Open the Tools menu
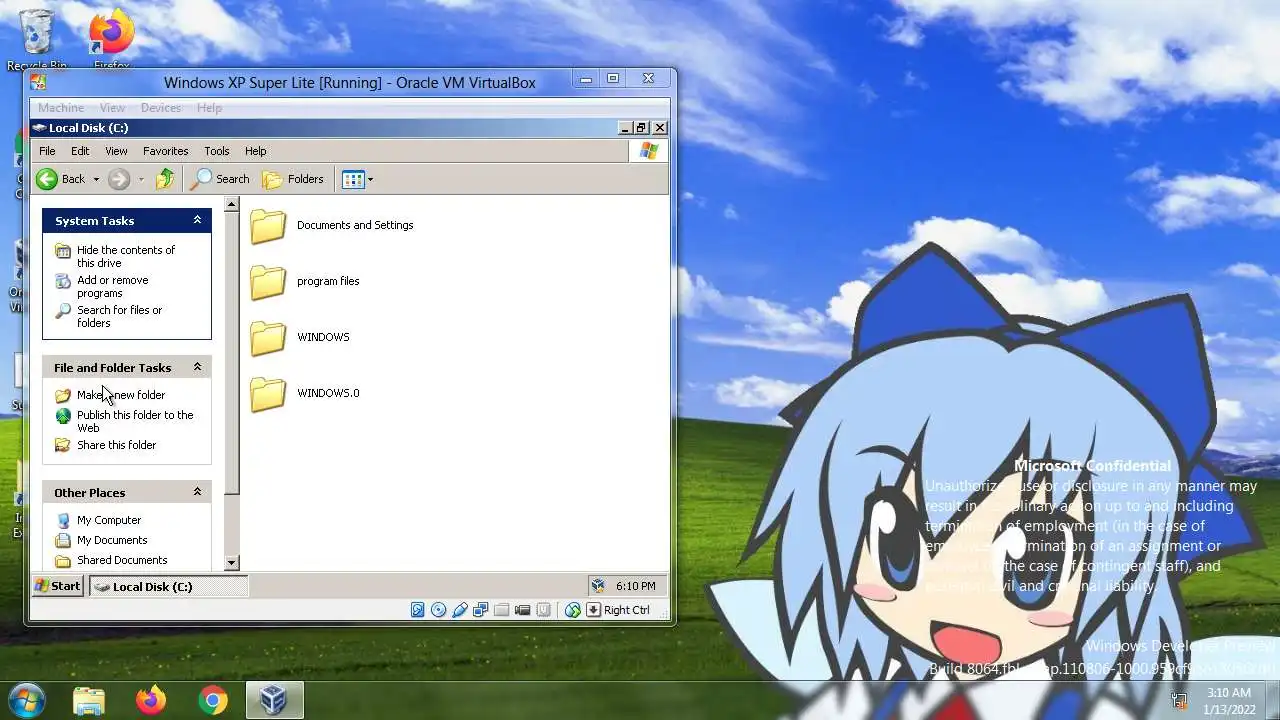This screenshot has width=1280, height=720. click(x=217, y=151)
